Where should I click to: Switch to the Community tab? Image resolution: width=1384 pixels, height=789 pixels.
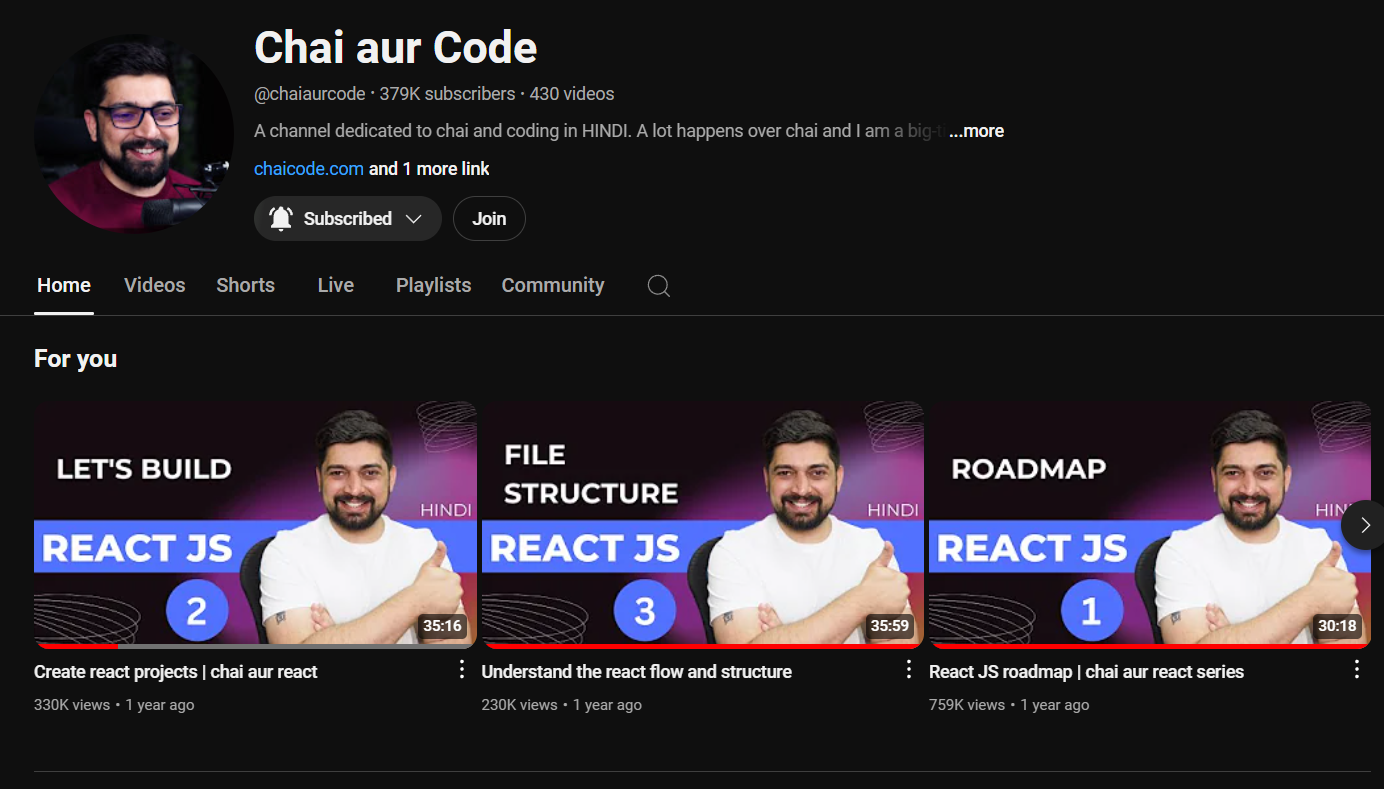coord(553,285)
